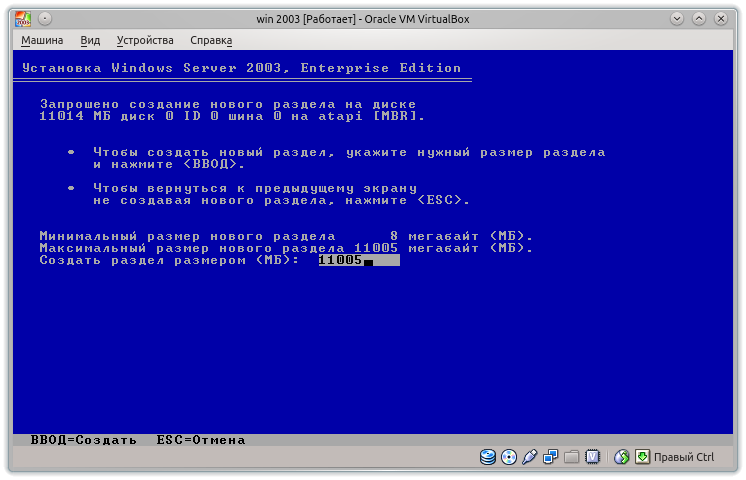Click the Установка Windows Server 2003 heading

(242, 68)
